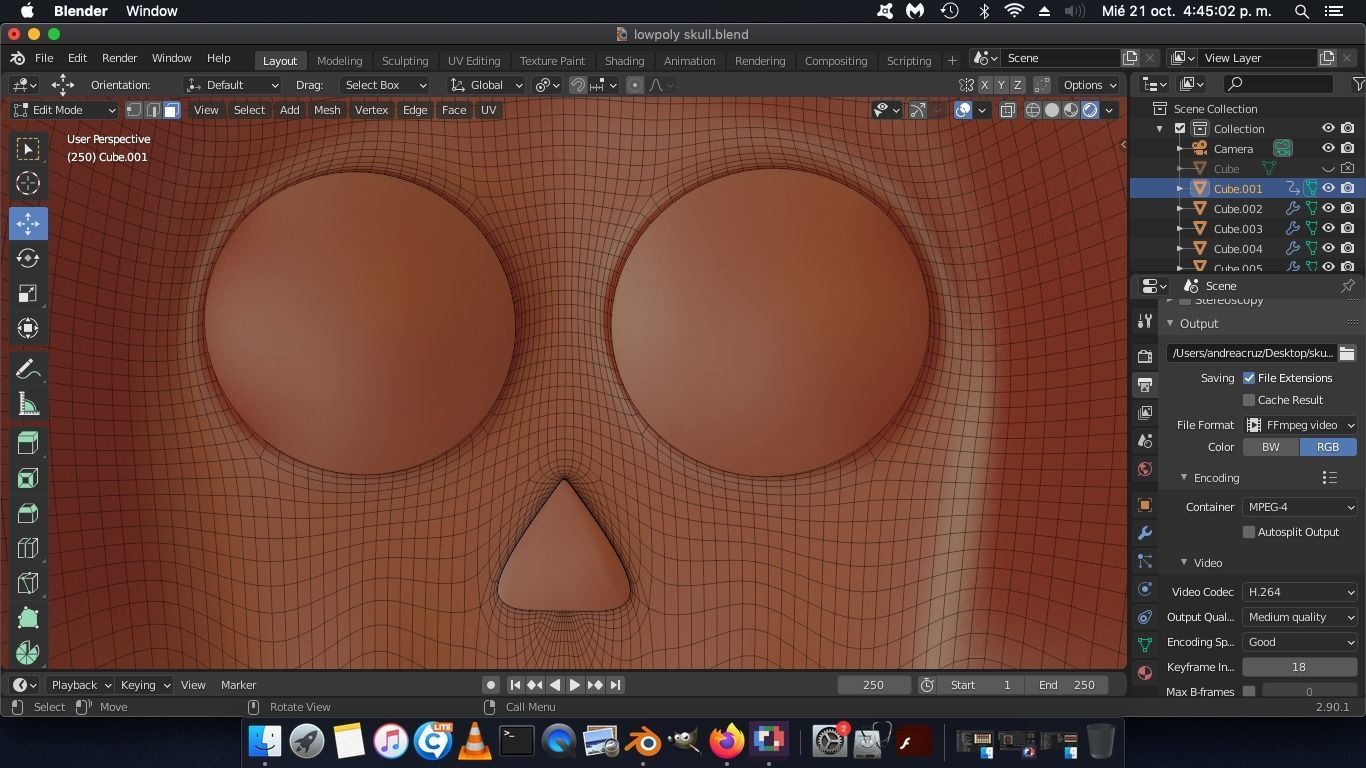Open Modifier properties wrench tab
The width and height of the screenshot is (1366, 768).
coord(1145,533)
